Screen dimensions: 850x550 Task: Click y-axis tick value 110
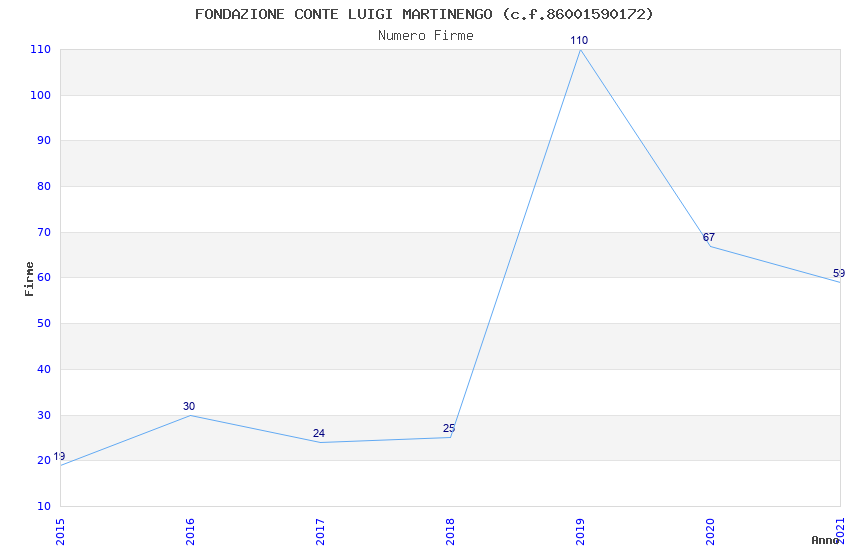41,49
